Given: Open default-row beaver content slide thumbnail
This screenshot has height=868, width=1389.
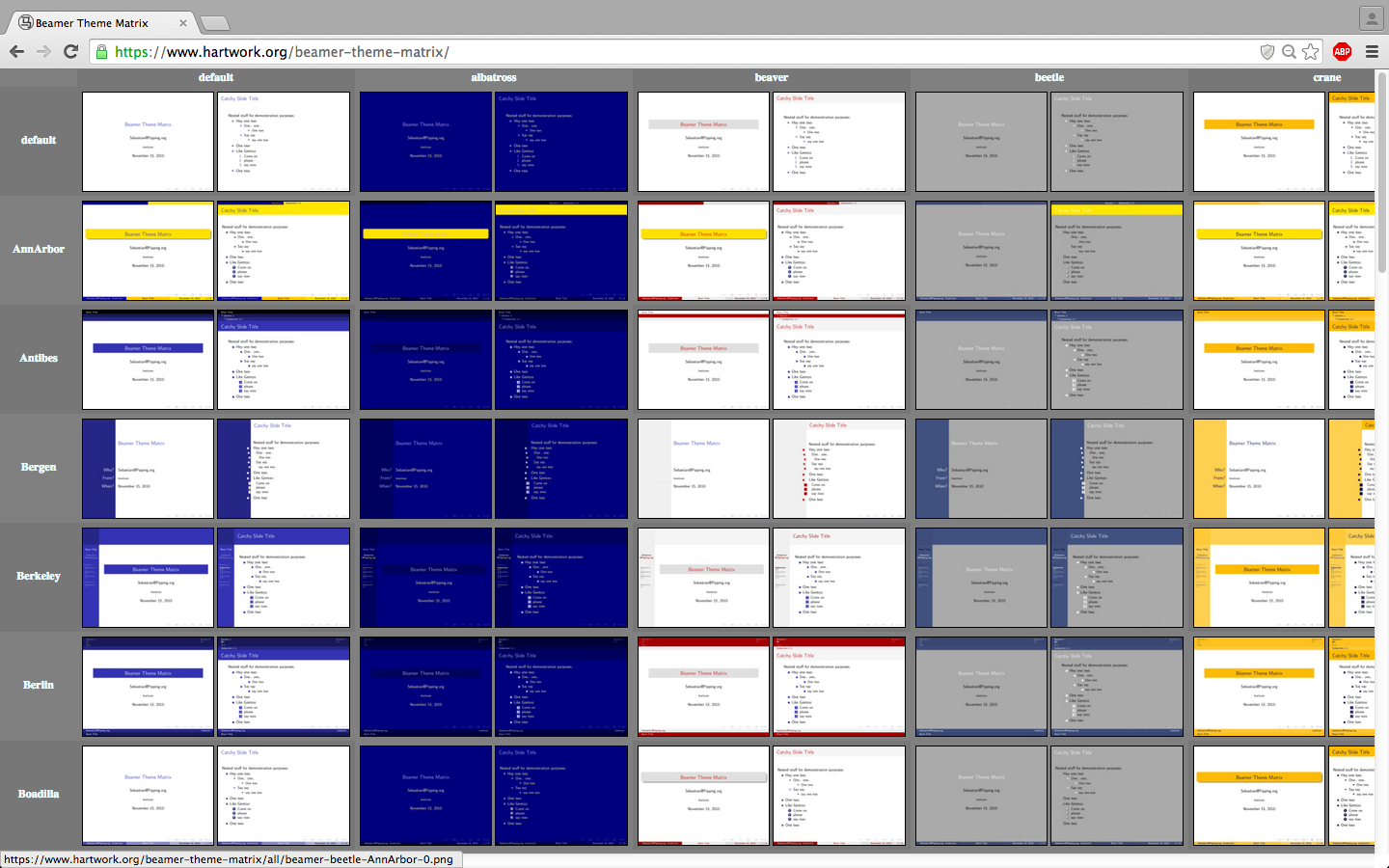Looking at the screenshot, I should tap(839, 142).
